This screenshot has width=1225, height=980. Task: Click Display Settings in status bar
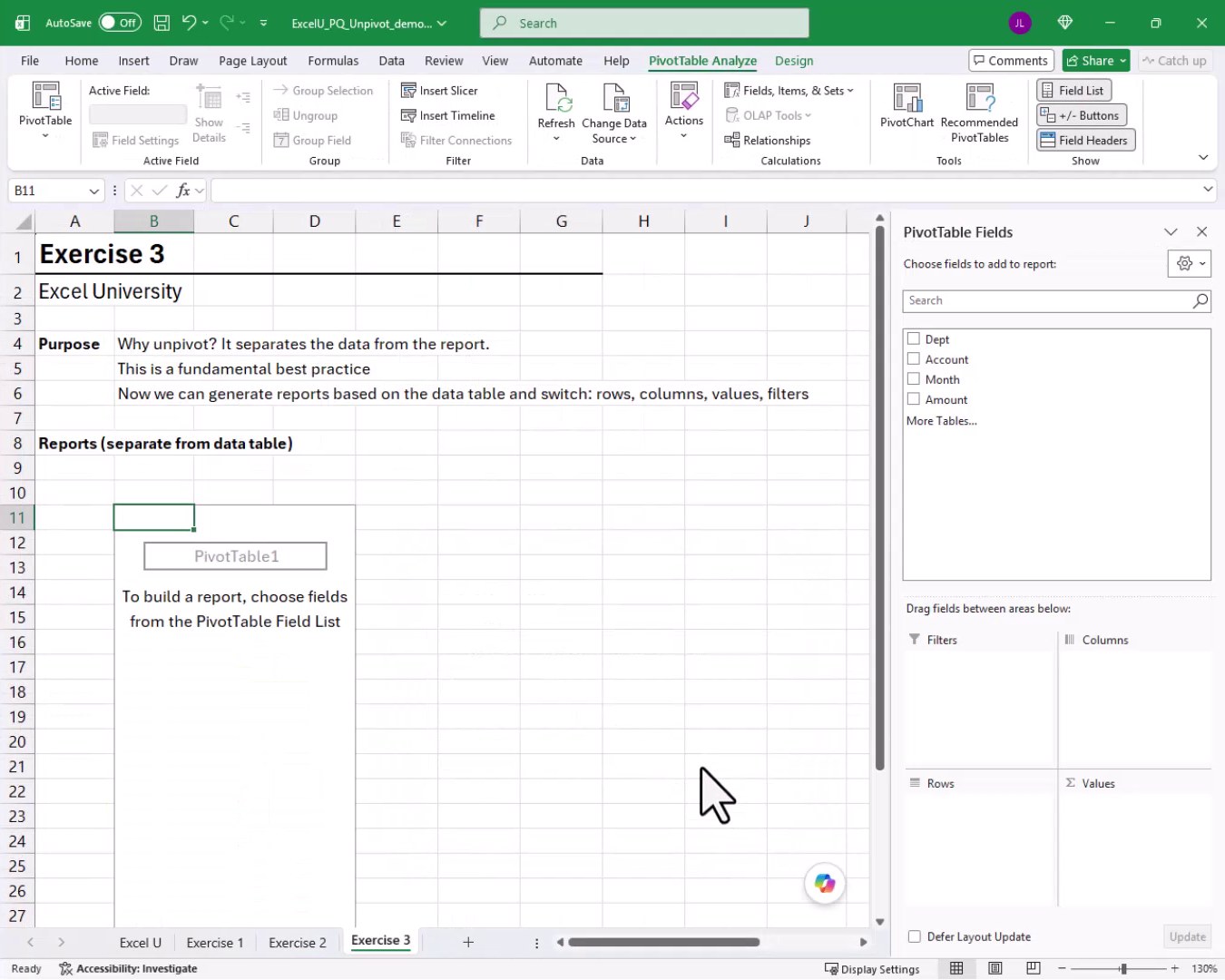pos(872,969)
